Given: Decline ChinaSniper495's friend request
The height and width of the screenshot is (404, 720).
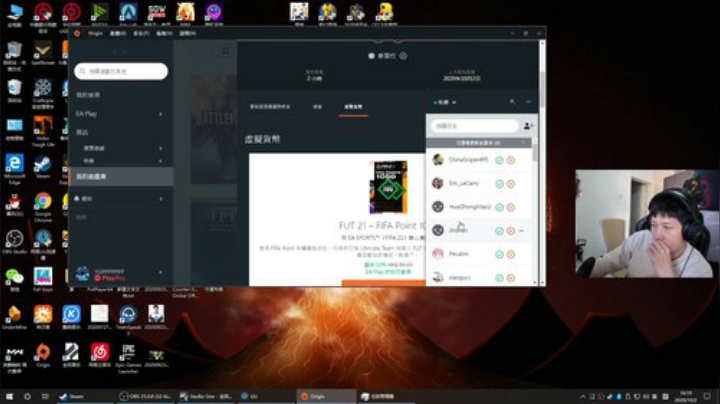Looking at the screenshot, I should 511,160.
